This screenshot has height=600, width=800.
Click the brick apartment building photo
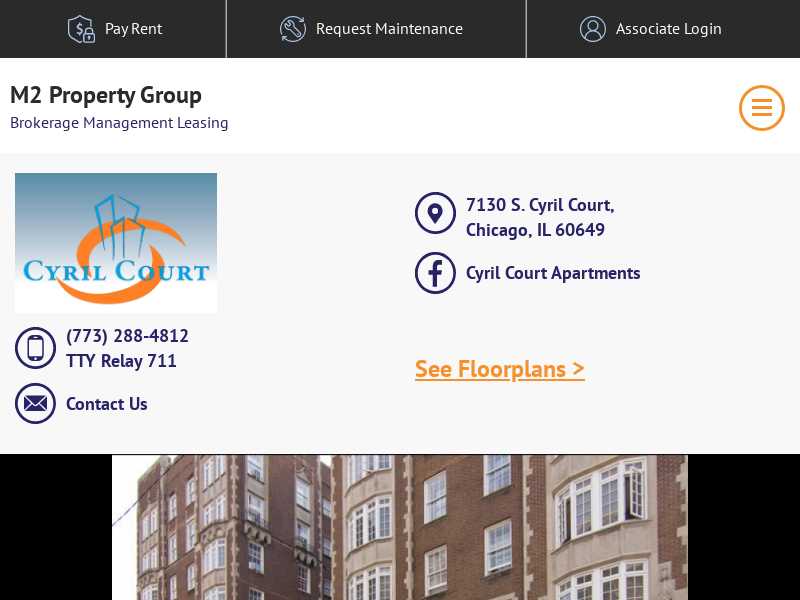click(400, 528)
